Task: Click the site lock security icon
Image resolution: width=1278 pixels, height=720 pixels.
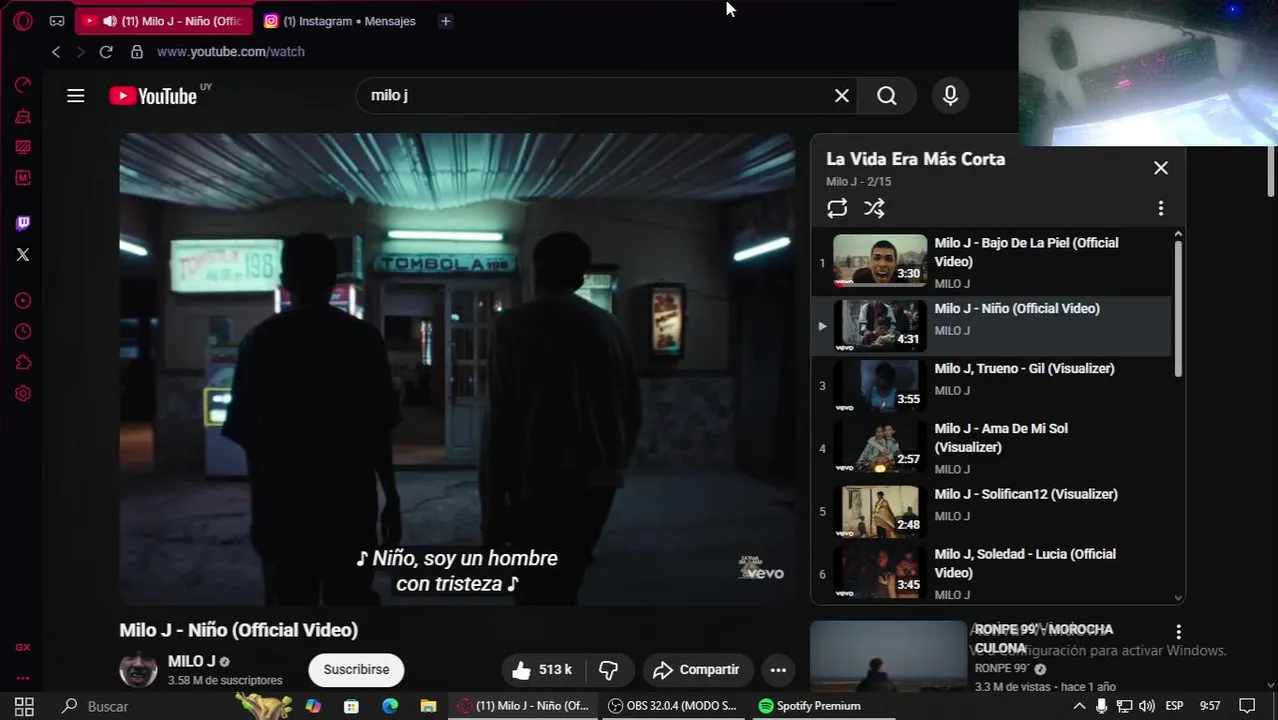Action: pyautogui.click(x=137, y=52)
